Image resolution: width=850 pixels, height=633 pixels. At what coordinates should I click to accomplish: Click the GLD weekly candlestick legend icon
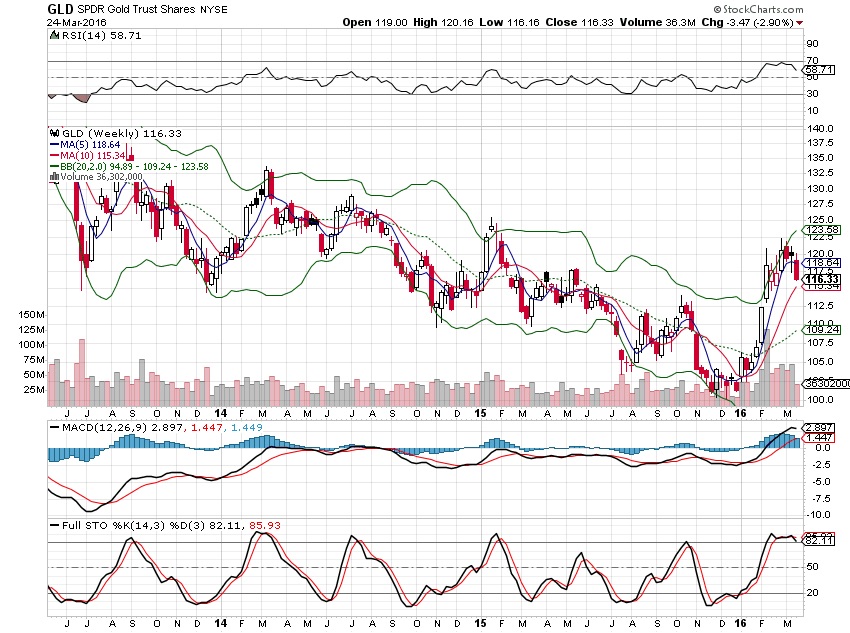53,132
